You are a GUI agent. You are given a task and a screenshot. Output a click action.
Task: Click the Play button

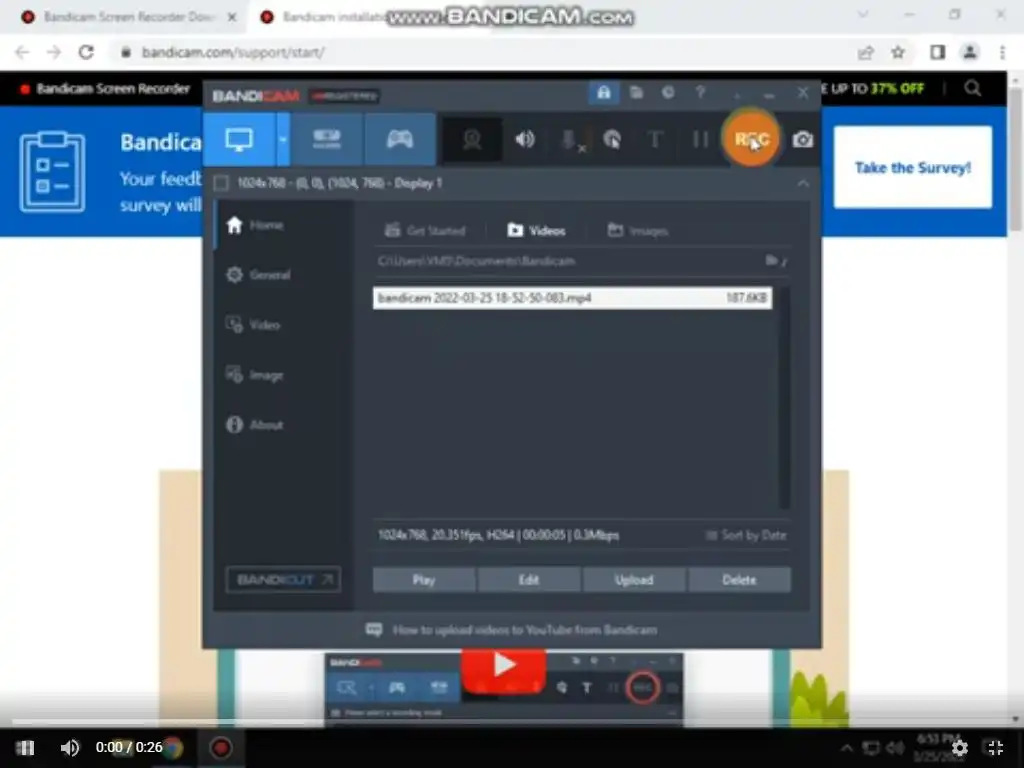424,580
